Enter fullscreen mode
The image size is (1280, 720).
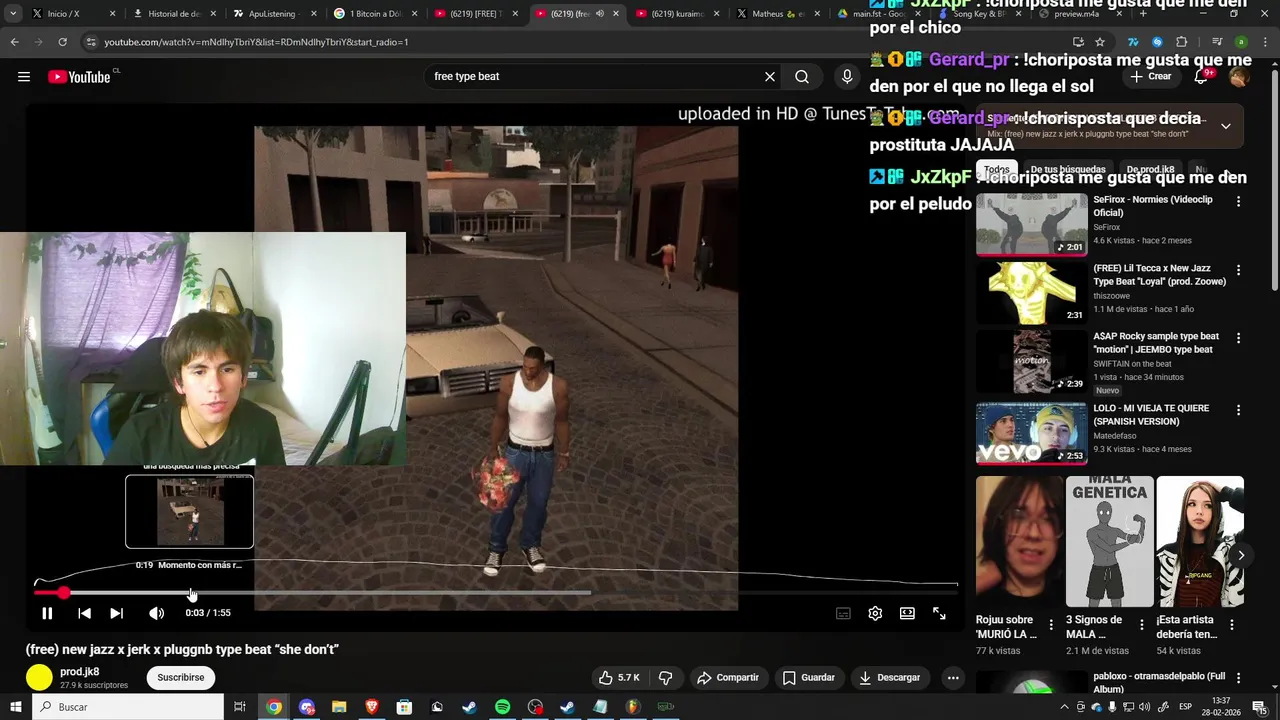[x=939, y=613]
